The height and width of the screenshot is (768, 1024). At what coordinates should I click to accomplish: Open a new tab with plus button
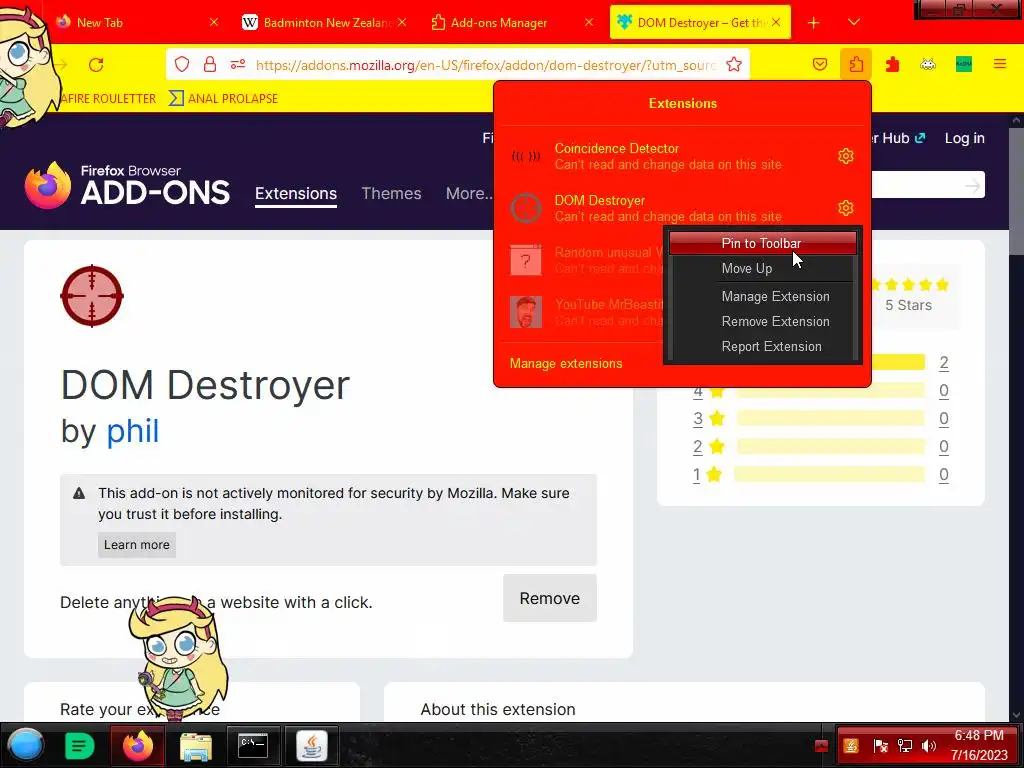pos(814,23)
